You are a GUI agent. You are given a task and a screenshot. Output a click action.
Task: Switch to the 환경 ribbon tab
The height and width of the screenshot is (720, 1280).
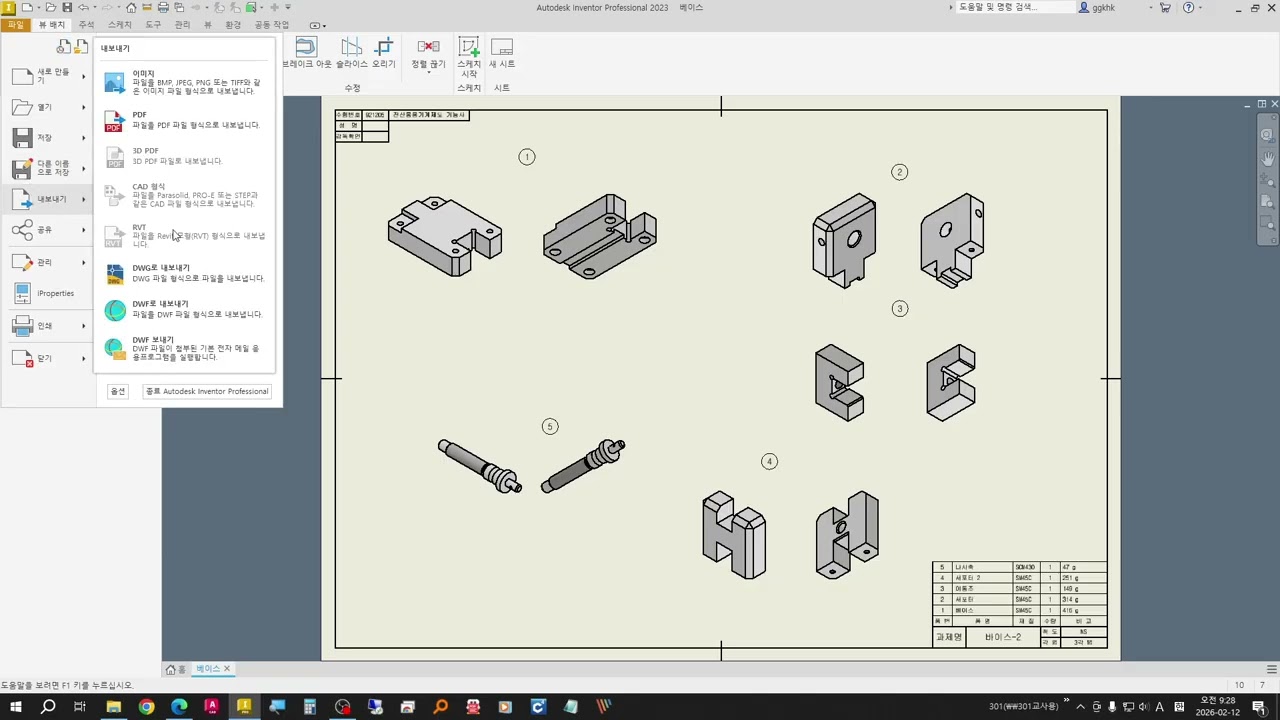click(x=233, y=25)
